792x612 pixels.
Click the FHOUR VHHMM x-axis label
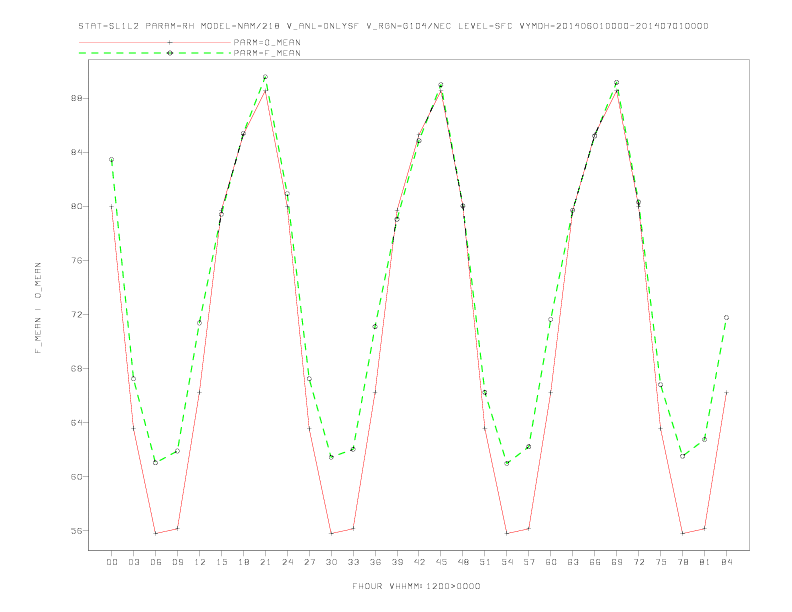pyautogui.click(x=416, y=586)
